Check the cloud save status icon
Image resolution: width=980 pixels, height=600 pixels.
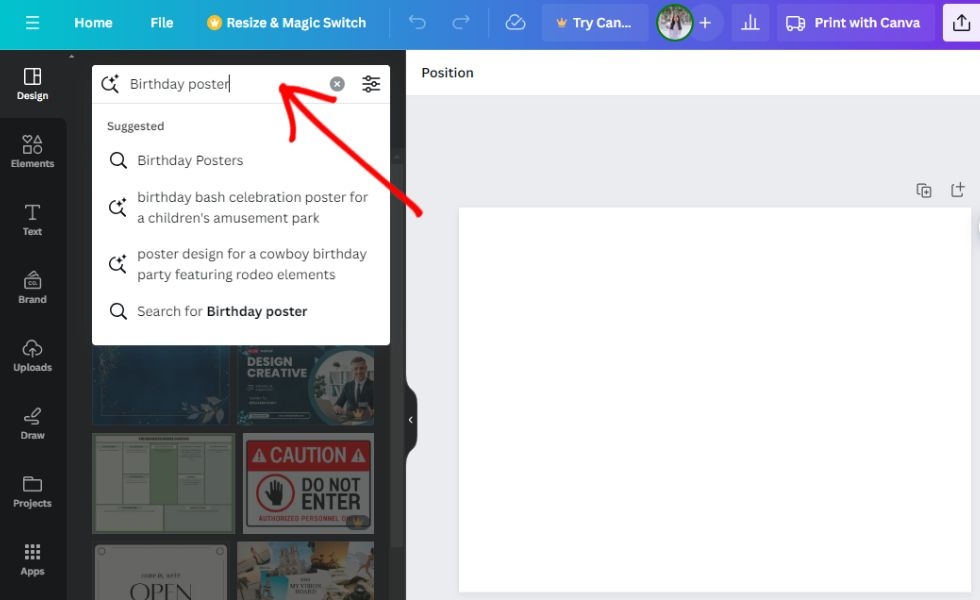tap(515, 23)
